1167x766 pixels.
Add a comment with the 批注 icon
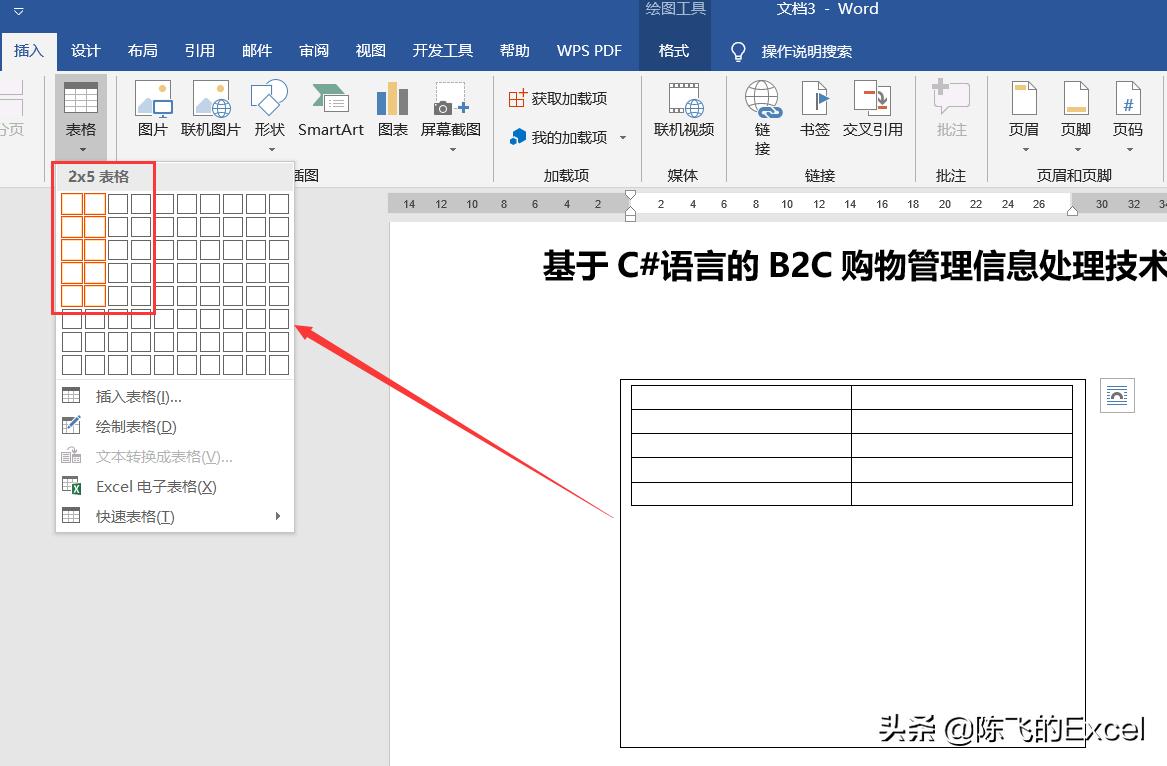950,112
